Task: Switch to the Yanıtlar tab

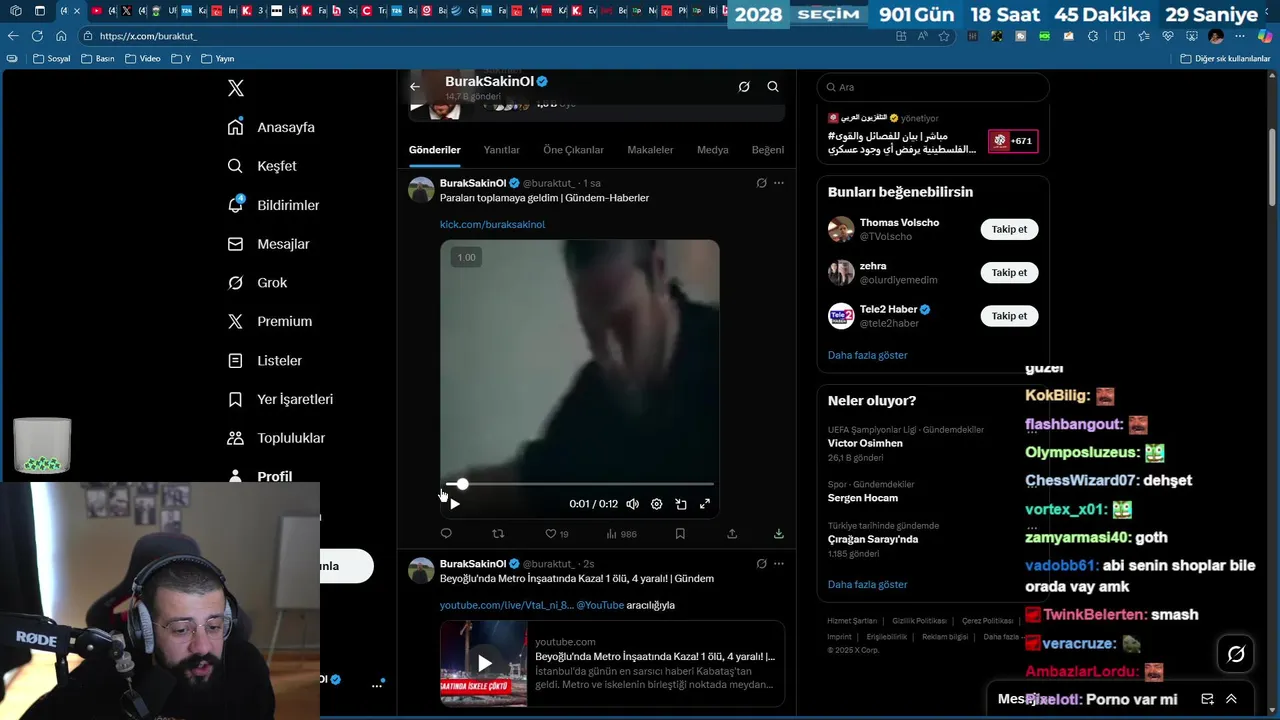Action: (501, 150)
